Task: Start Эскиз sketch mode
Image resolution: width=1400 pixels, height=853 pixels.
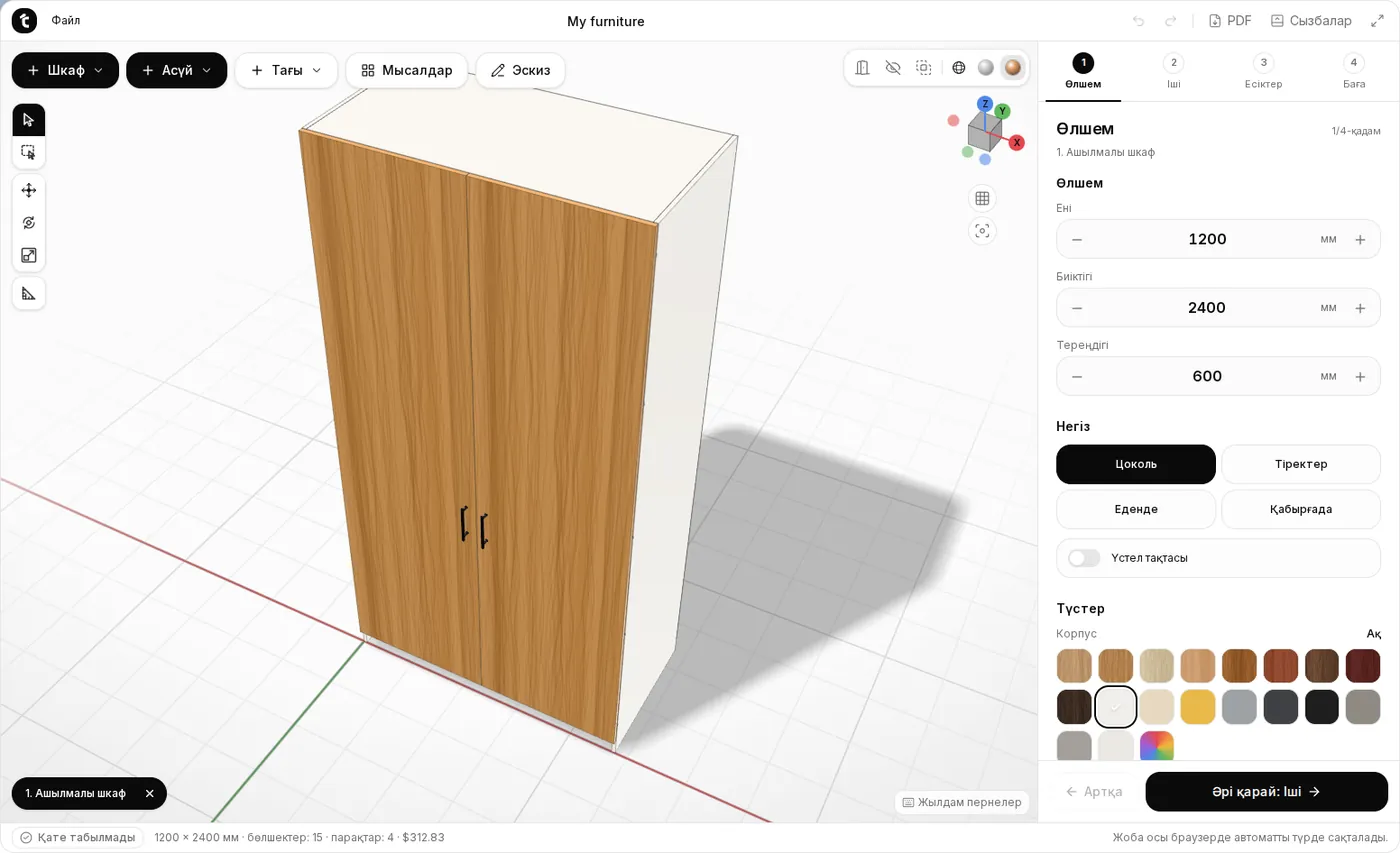Action: click(521, 70)
